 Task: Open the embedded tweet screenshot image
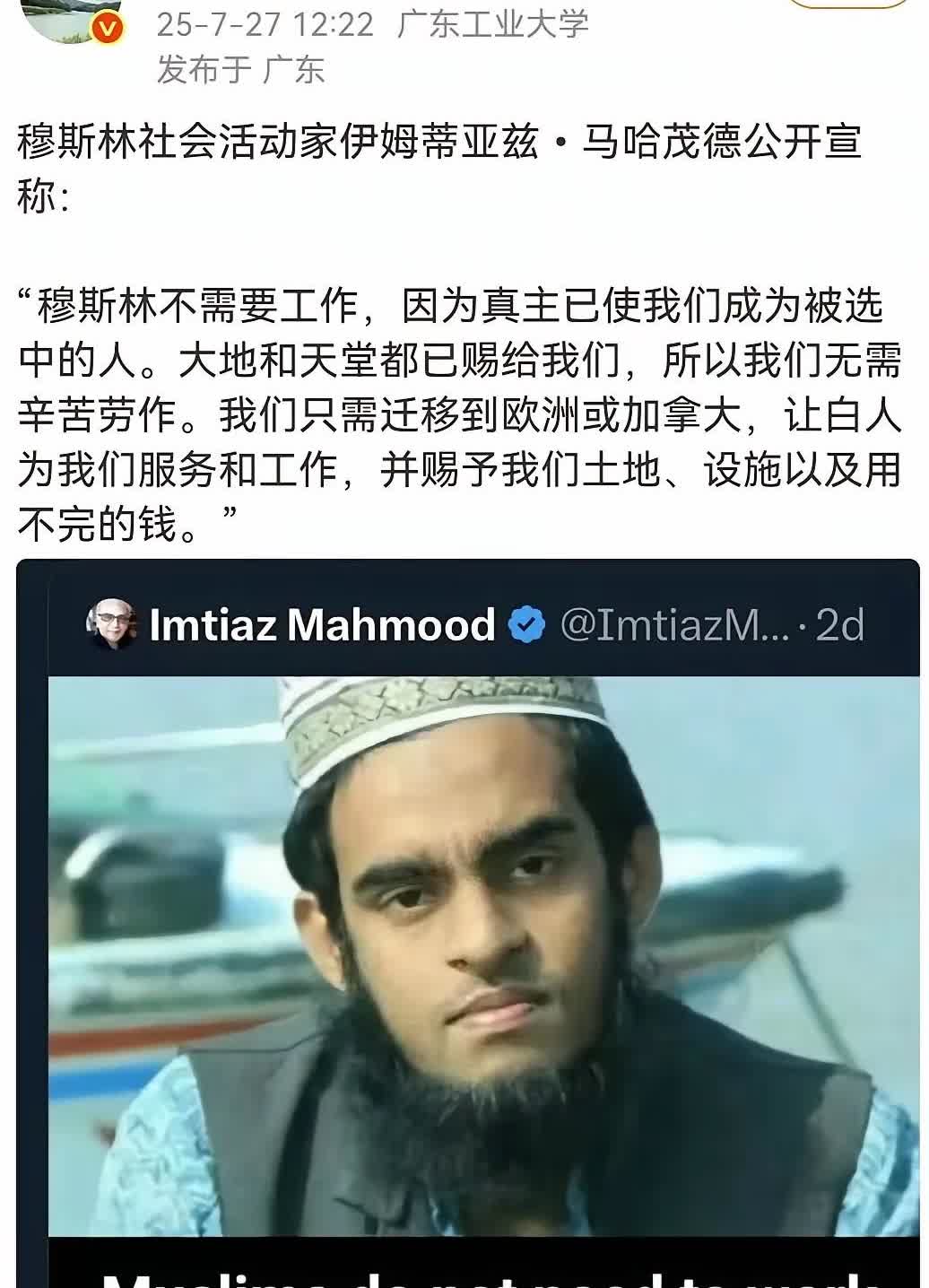point(468,923)
